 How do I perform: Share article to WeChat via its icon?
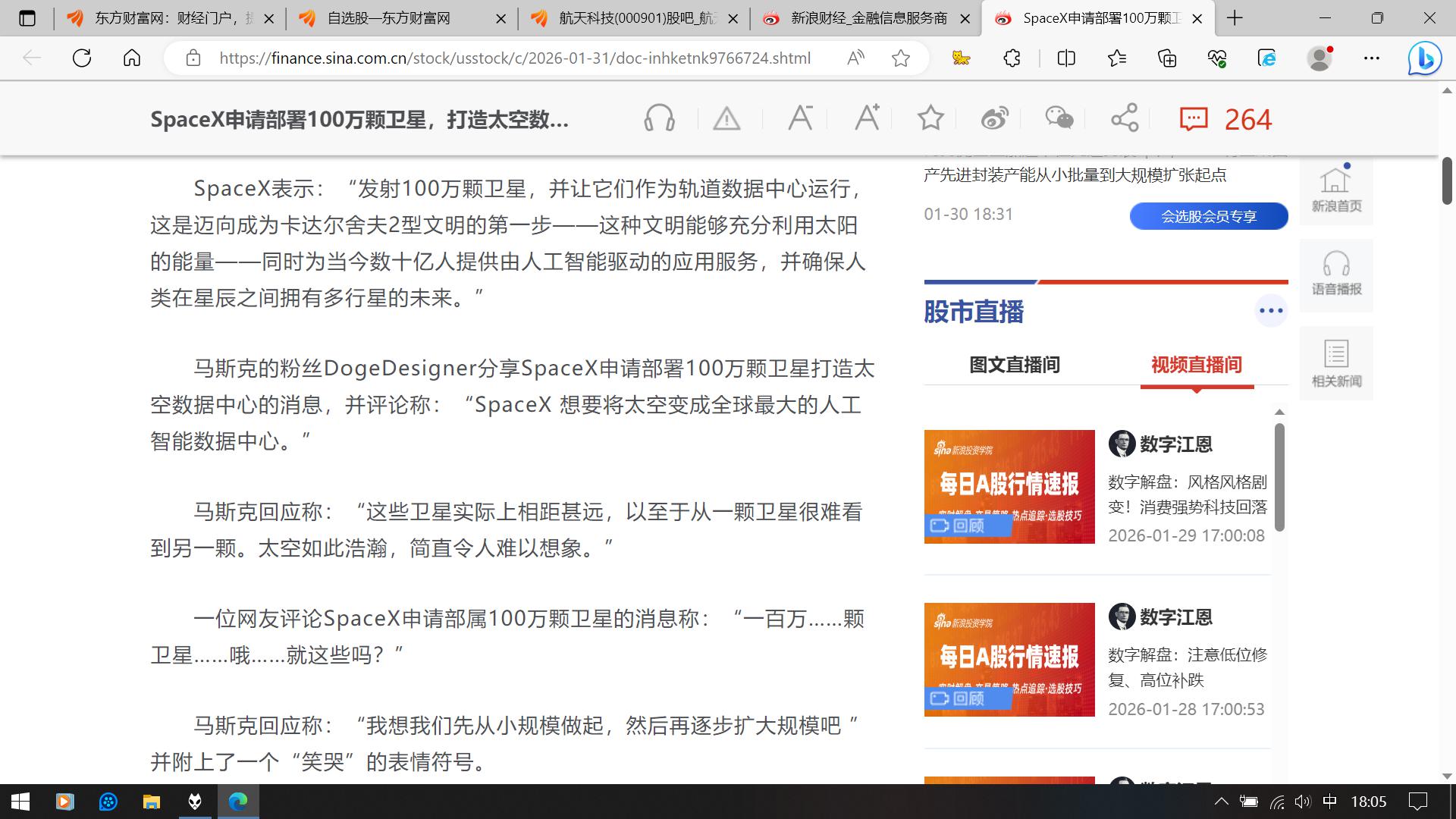coord(1059,118)
